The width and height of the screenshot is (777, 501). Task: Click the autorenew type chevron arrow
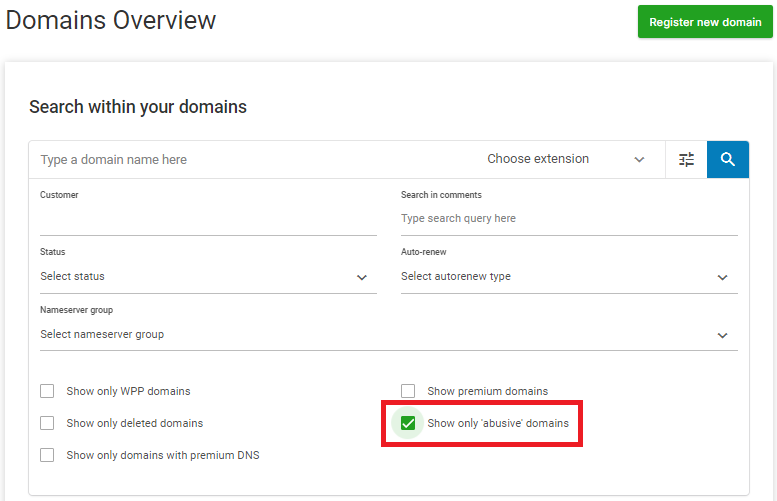click(722, 278)
